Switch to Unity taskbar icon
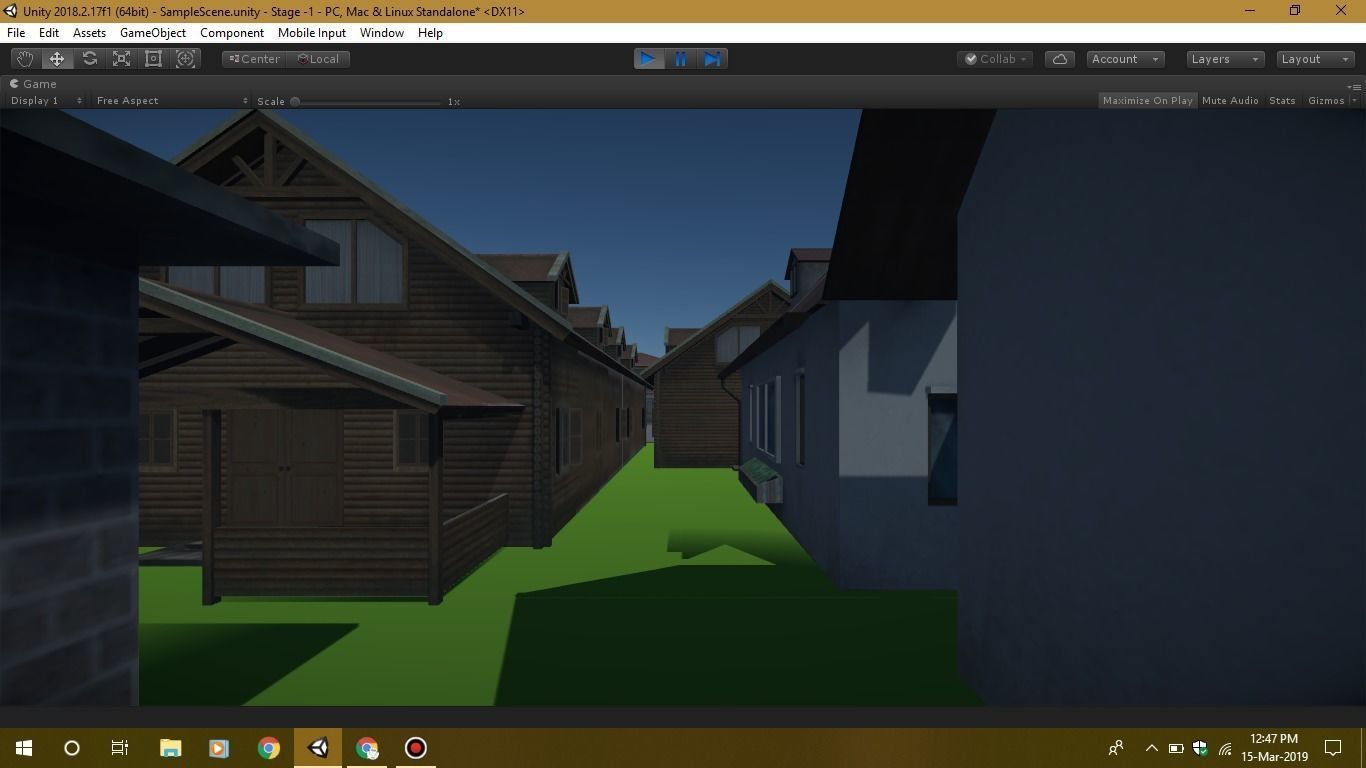The height and width of the screenshot is (768, 1366). [318, 748]
